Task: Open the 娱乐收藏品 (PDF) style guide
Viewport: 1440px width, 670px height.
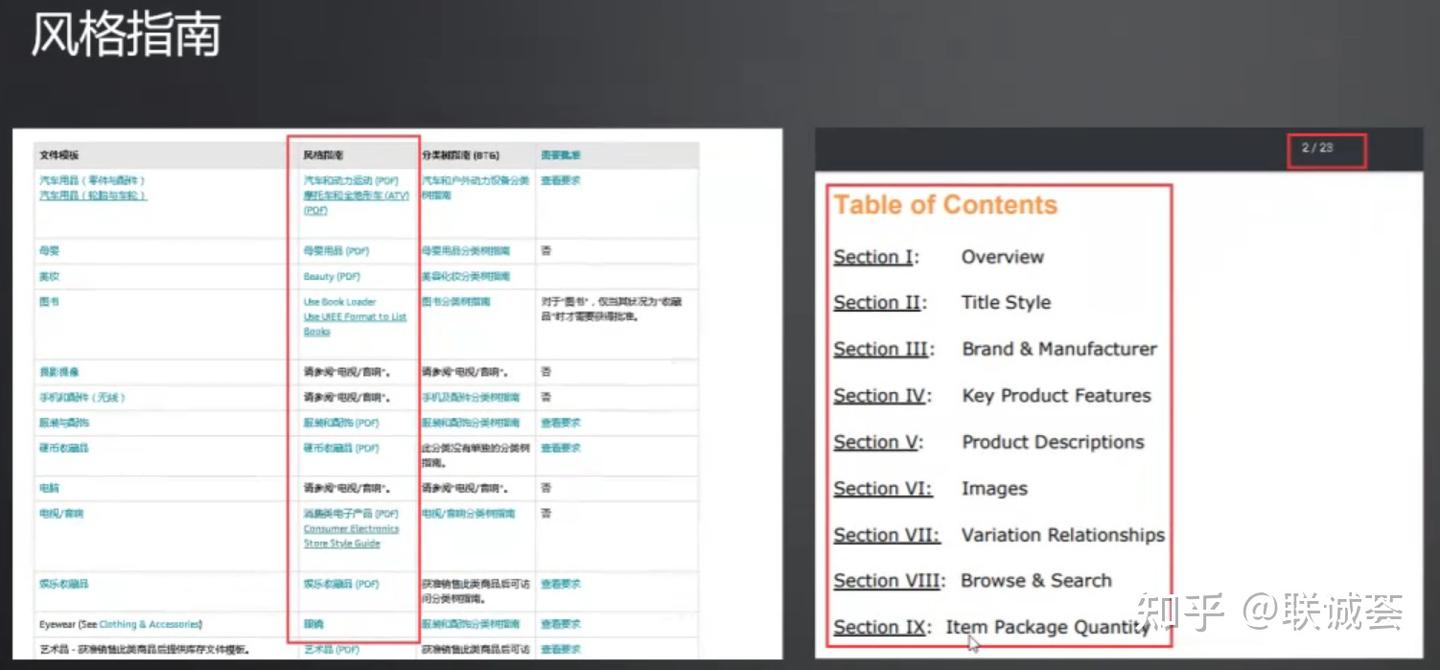Action: [x=342, y=584]
